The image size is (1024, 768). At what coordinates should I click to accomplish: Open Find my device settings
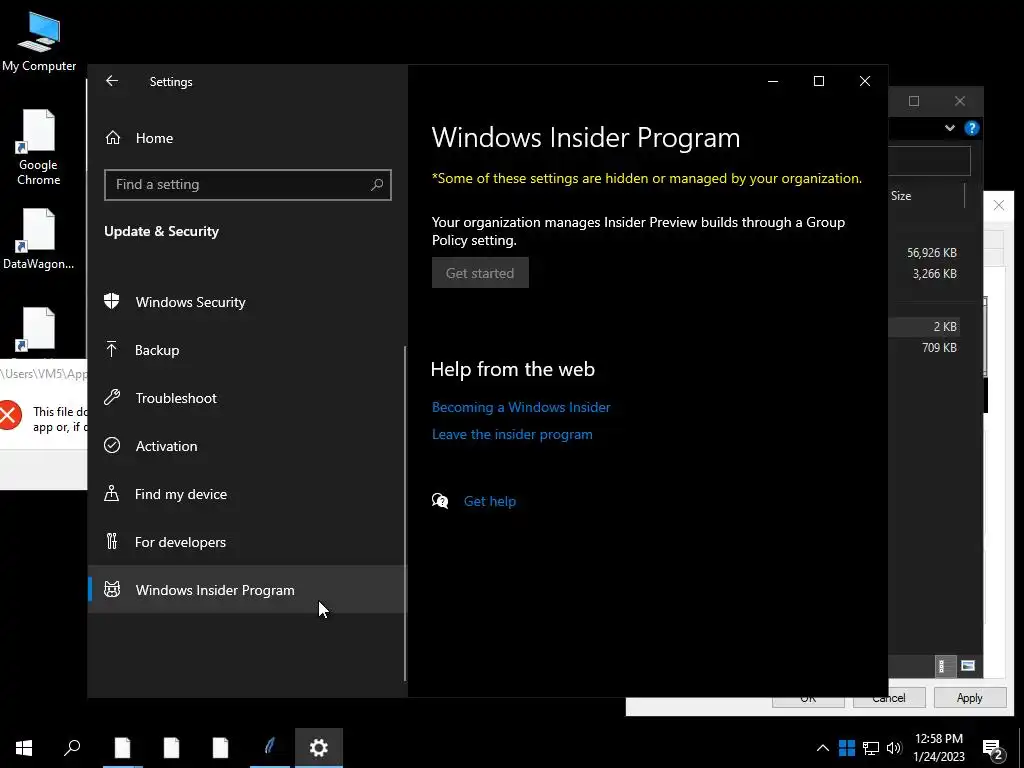(x=181, y=494)
